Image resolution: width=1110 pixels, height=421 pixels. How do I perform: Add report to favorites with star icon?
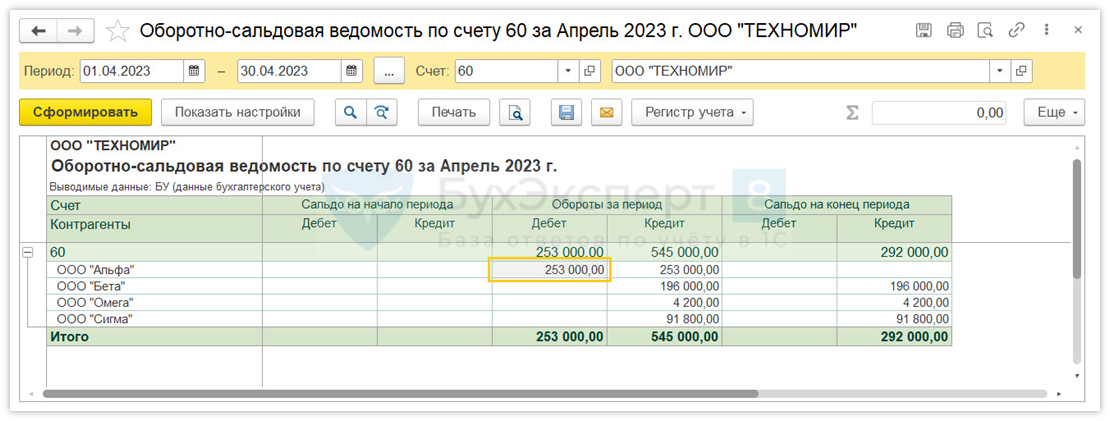[x=118, y=31]
